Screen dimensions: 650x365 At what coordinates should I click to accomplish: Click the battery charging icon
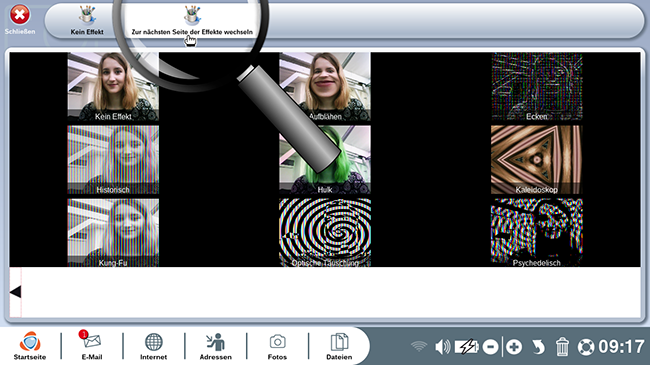[x=467, y=347]
